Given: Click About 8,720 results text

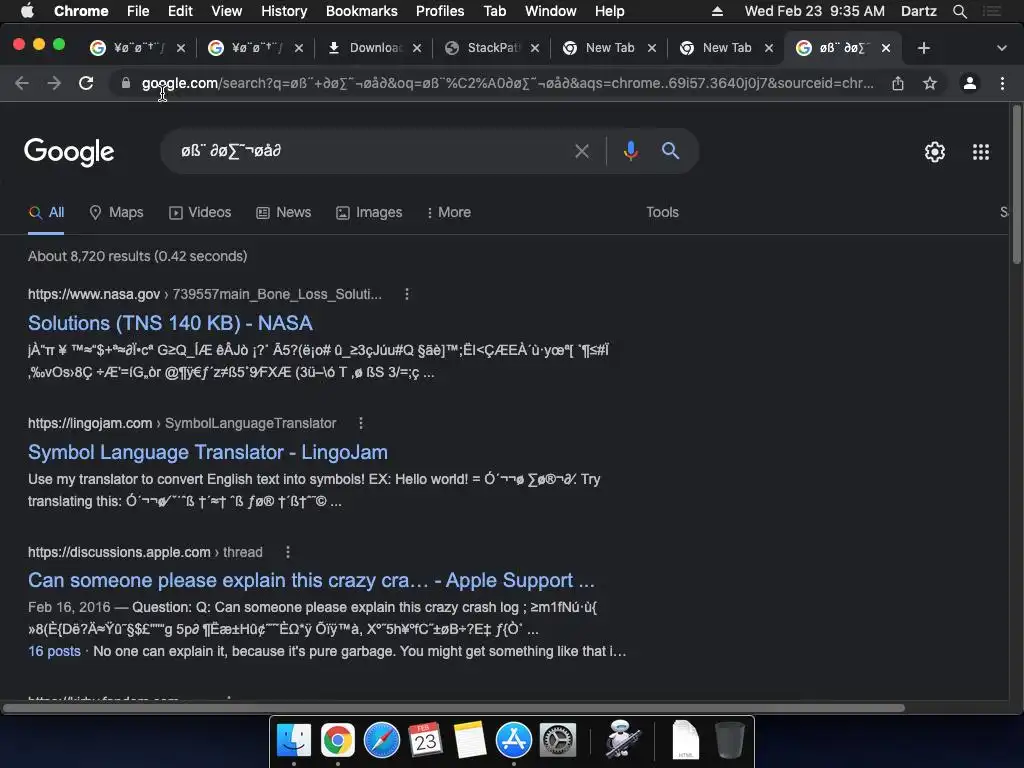Looking at the screenshot, I should pos(138,257).
